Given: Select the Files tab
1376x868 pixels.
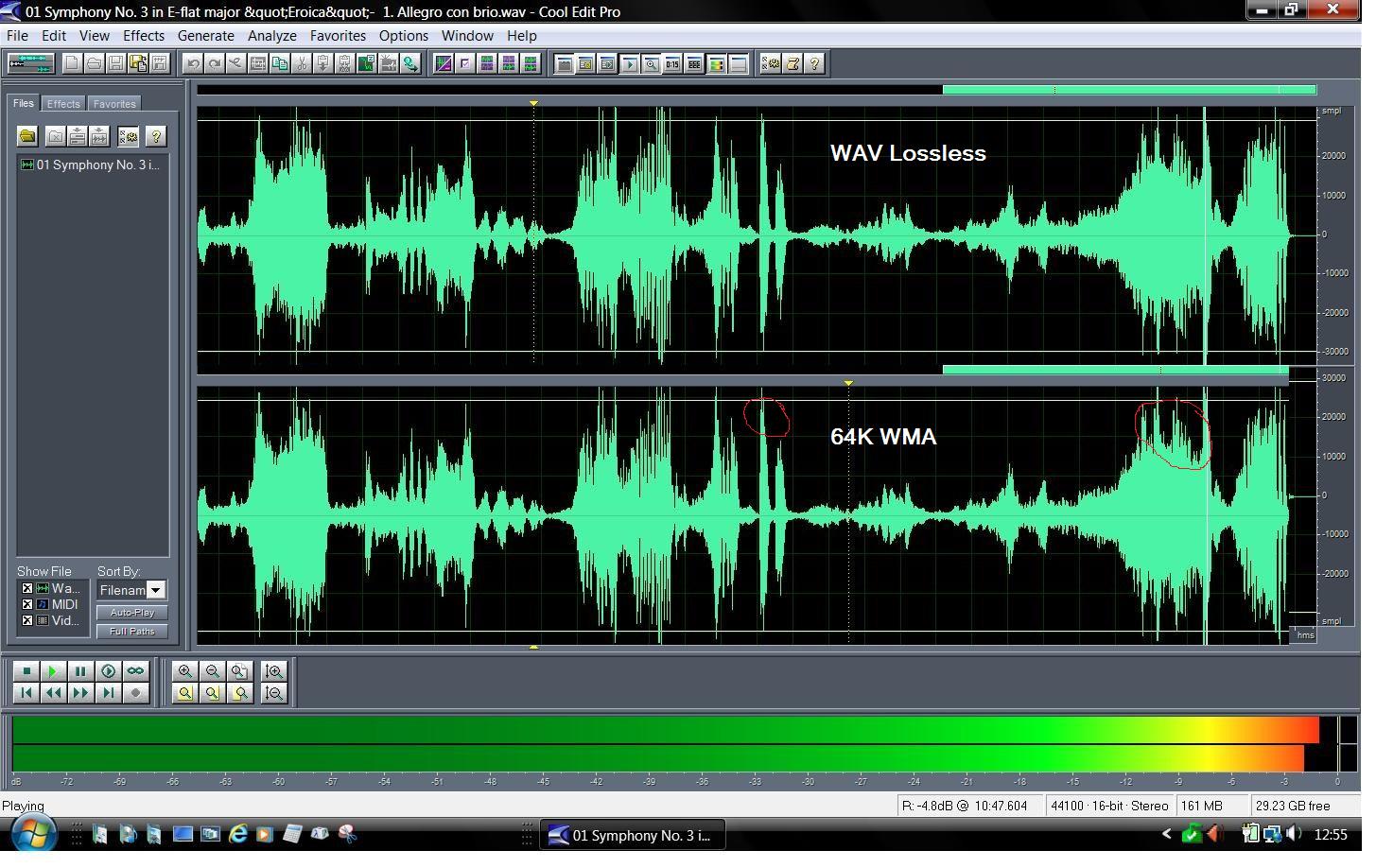Looking at the screenshot, I should pyautogui.click(x=24, y=104).
